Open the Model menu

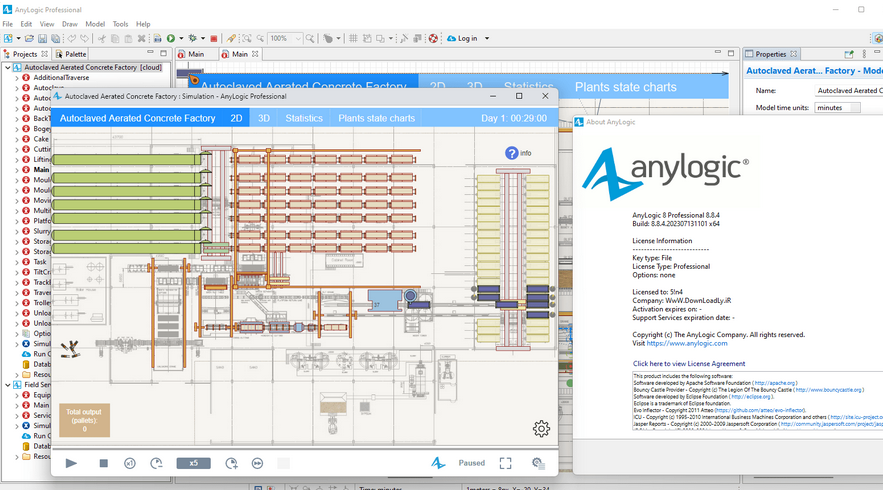click(95, 24)
